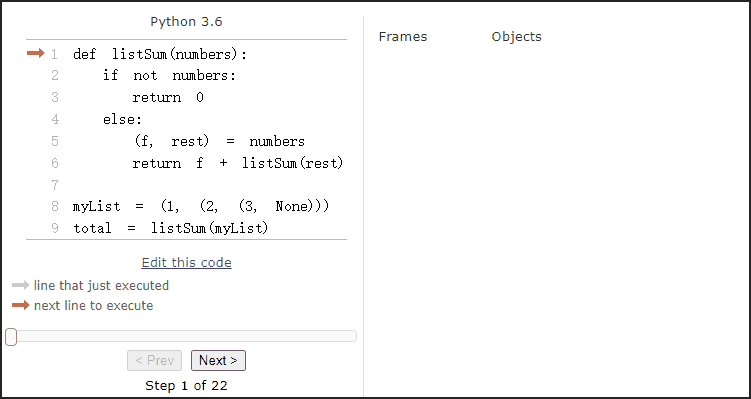
Task: Click the disabled < Prev button
Action: coord(154,361)
